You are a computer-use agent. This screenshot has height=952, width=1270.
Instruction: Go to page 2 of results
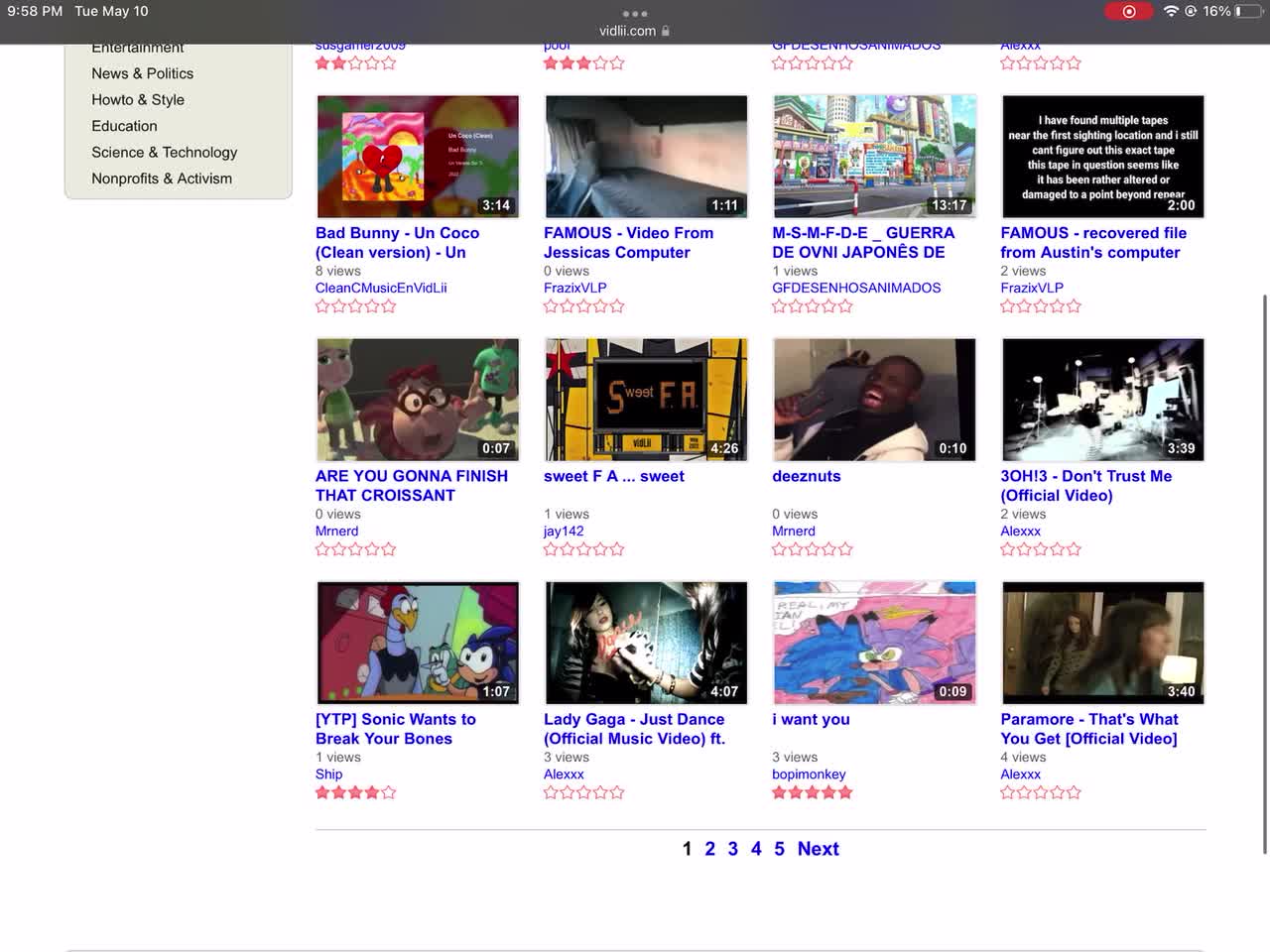pos(710,849)
